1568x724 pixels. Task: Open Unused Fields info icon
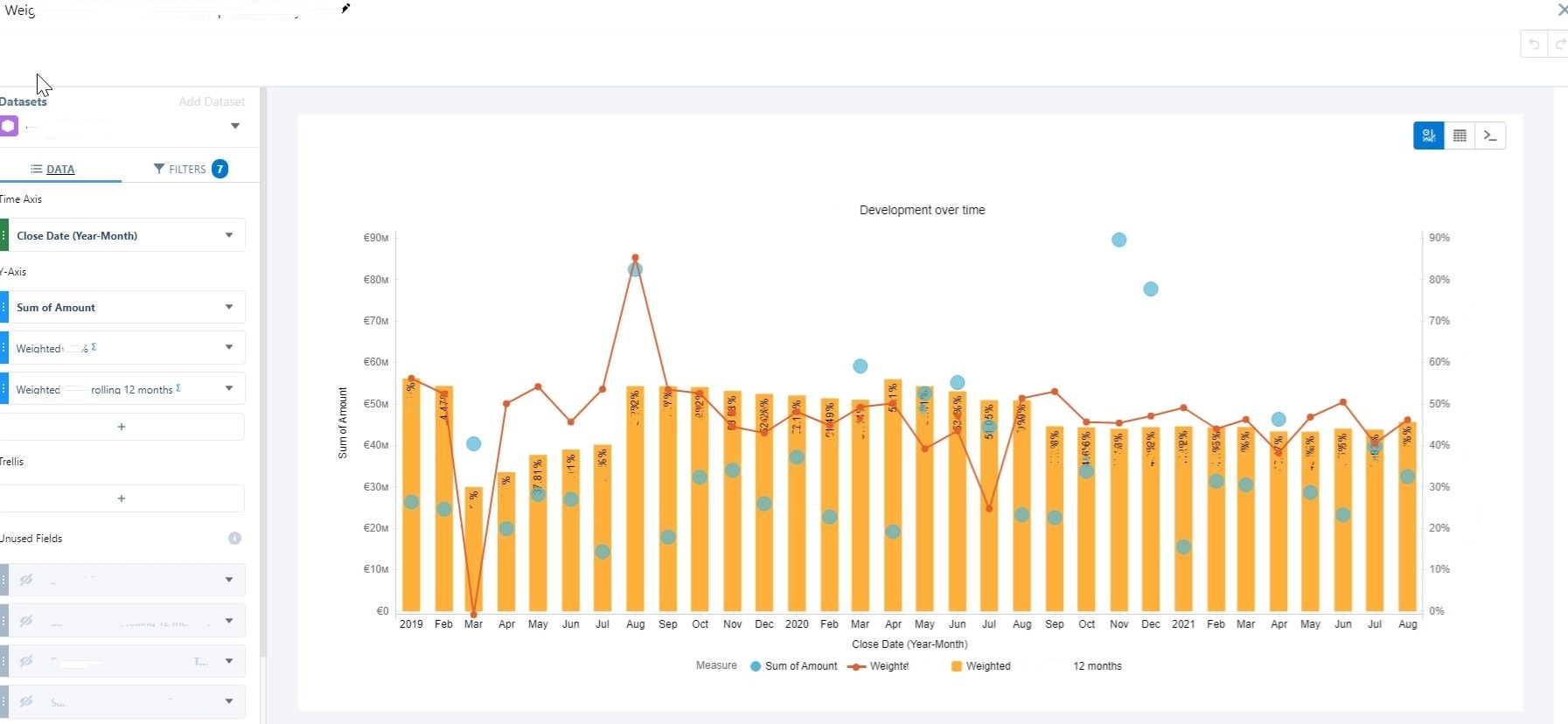coord(234,539)
